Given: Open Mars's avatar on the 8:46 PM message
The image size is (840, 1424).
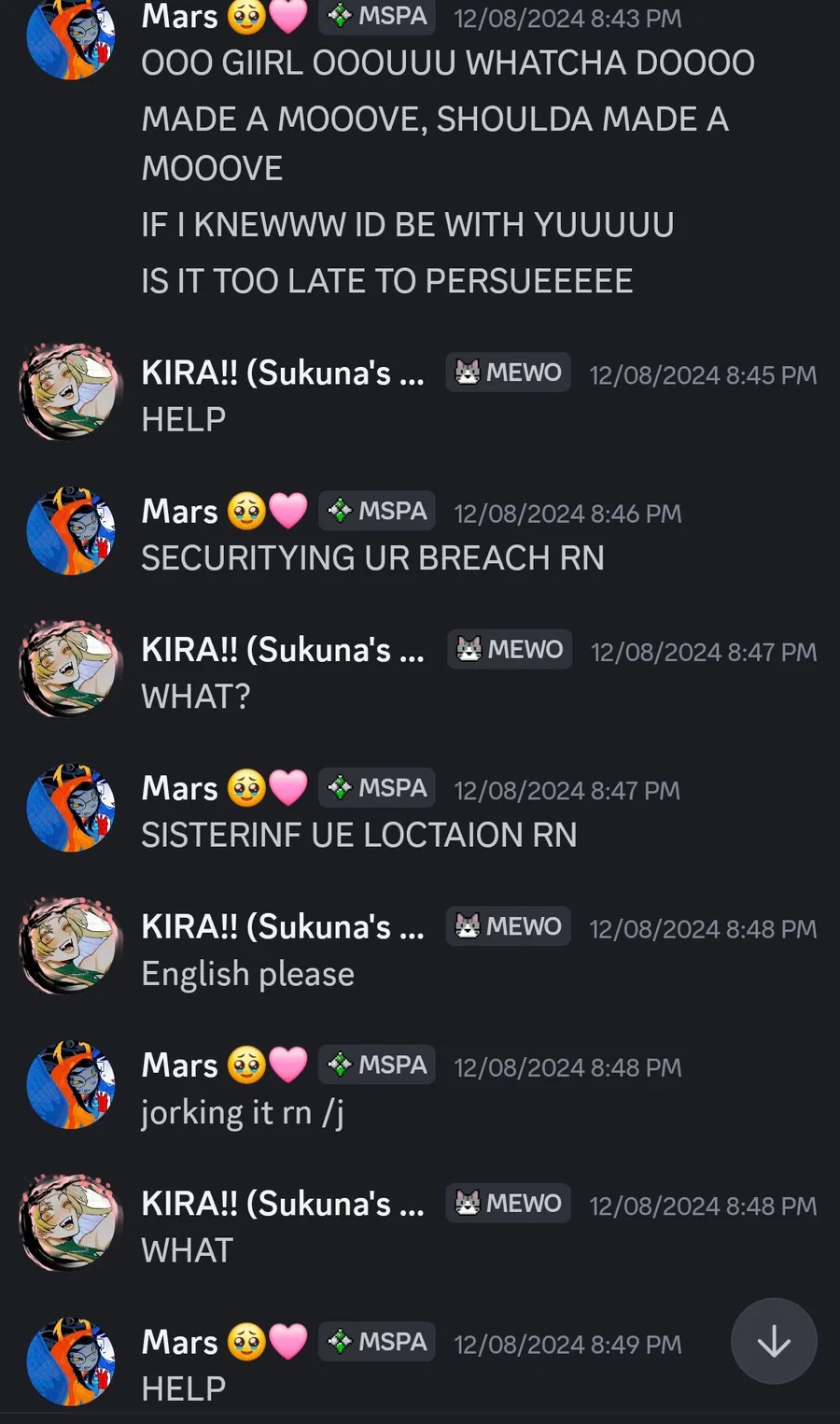Looking at the screenshot, I should tap(71, 530).
